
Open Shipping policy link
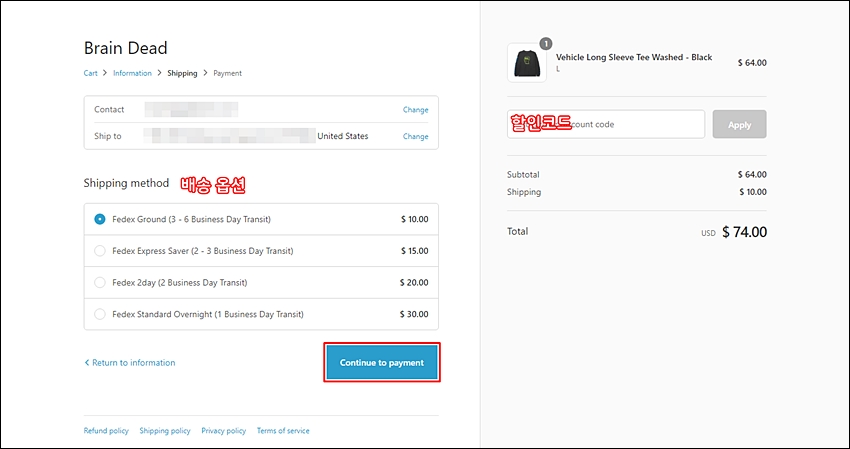pos(165,431)
